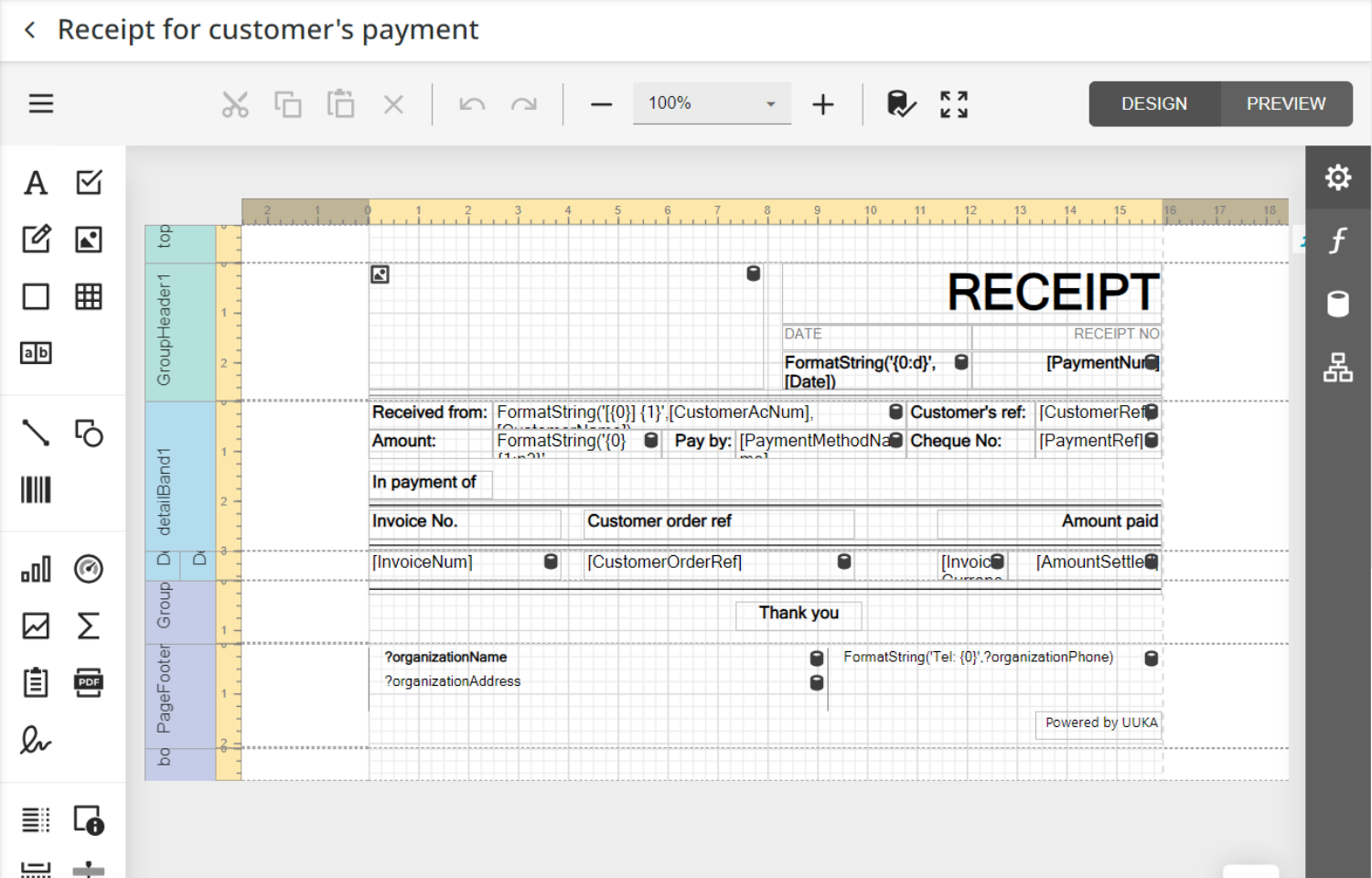Select the Page Info tool
1372x878 pixels.
coord(89,820)
